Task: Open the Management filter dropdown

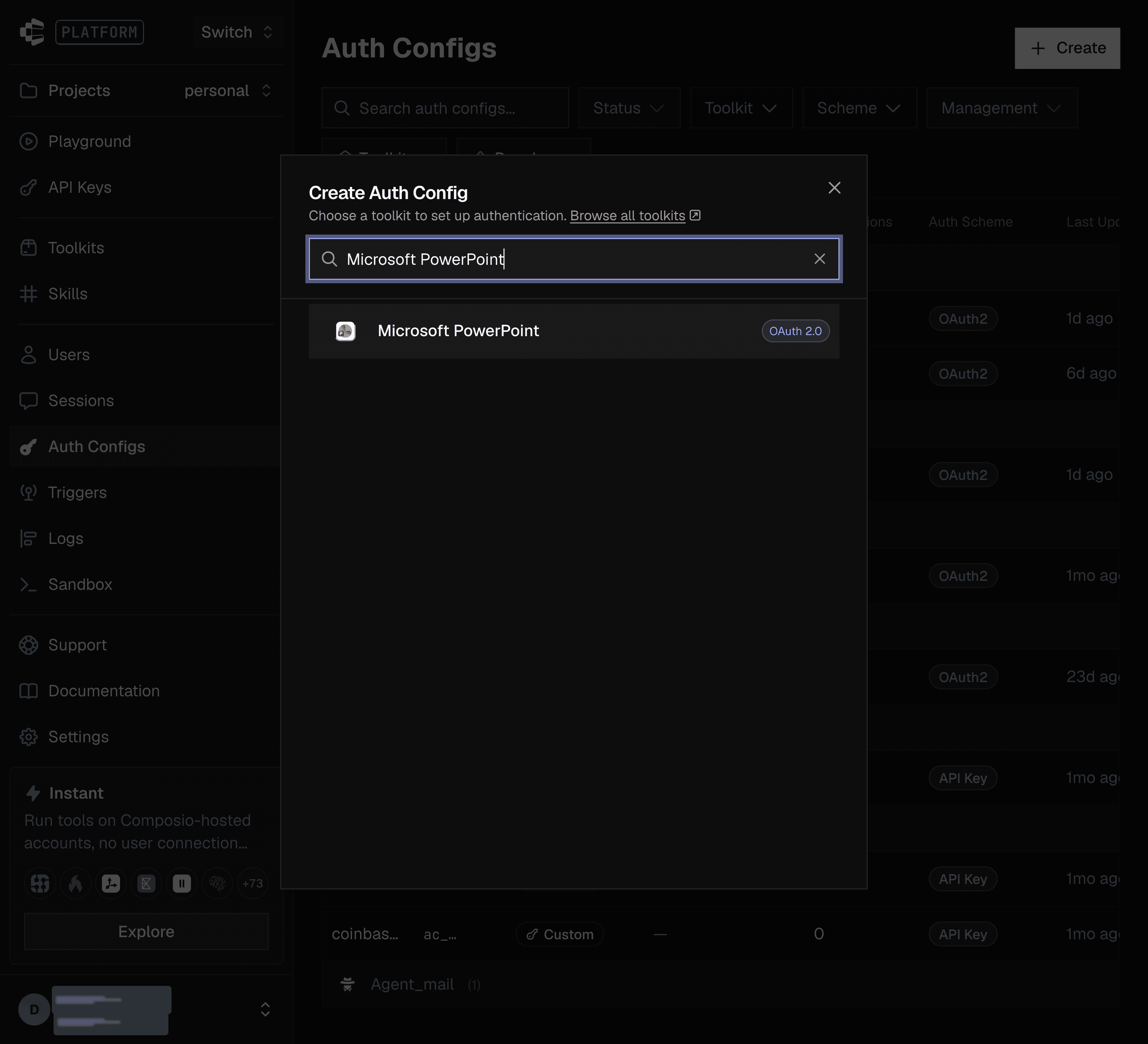Action: (1002, 108)
